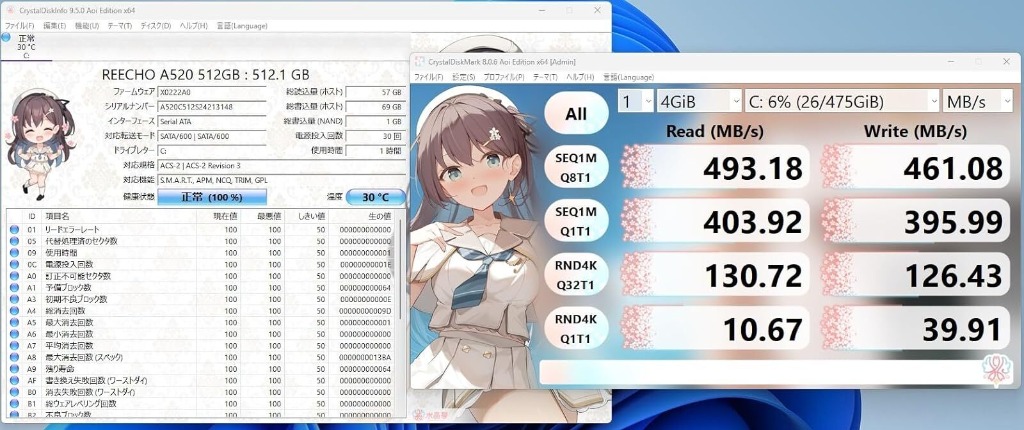Click the SEQ1M Q8T1 read result 493.18
Image resolution: width=1024 pixels, height=430 pixels.
tap(713, 167)
